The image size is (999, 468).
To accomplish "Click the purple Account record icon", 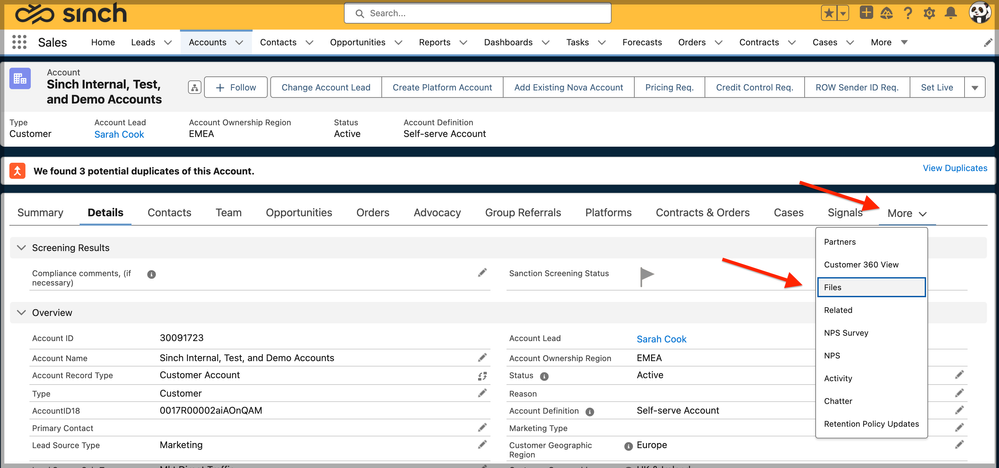I will point(20,79).
